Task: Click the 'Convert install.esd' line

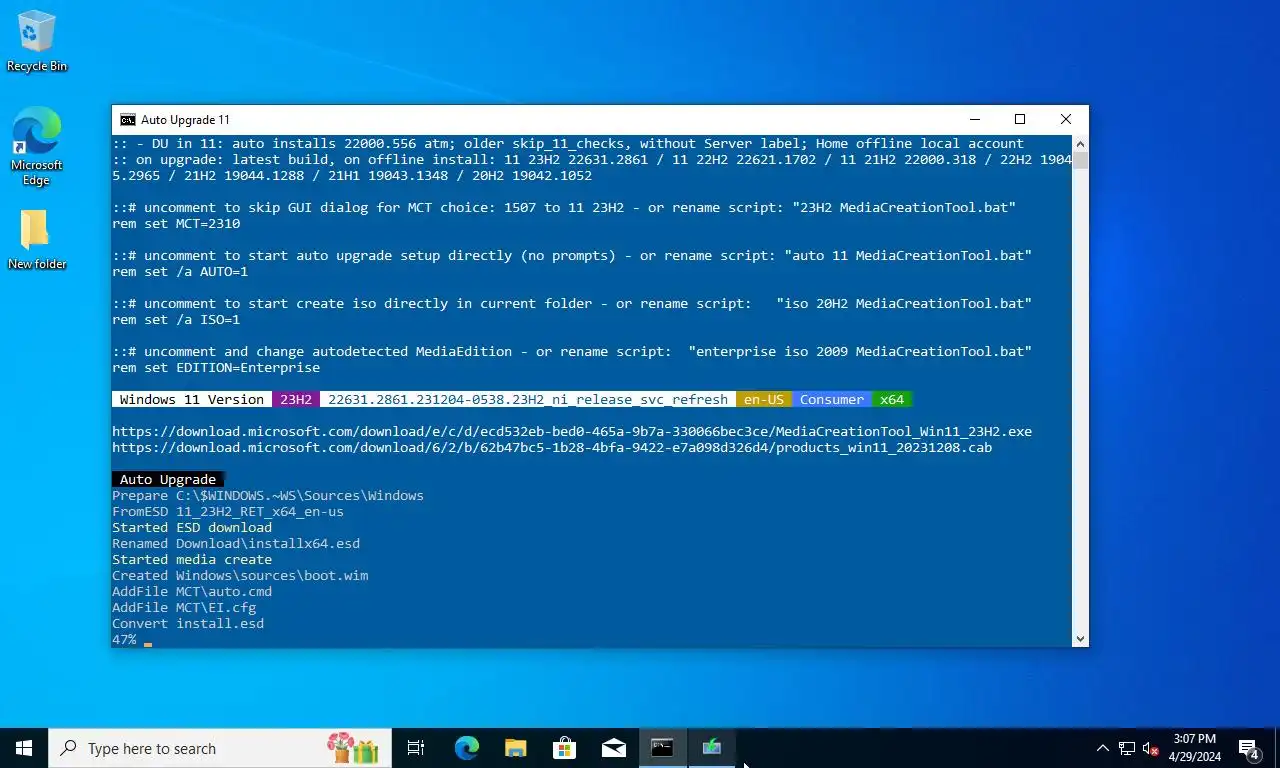Action: coord(188,623)
